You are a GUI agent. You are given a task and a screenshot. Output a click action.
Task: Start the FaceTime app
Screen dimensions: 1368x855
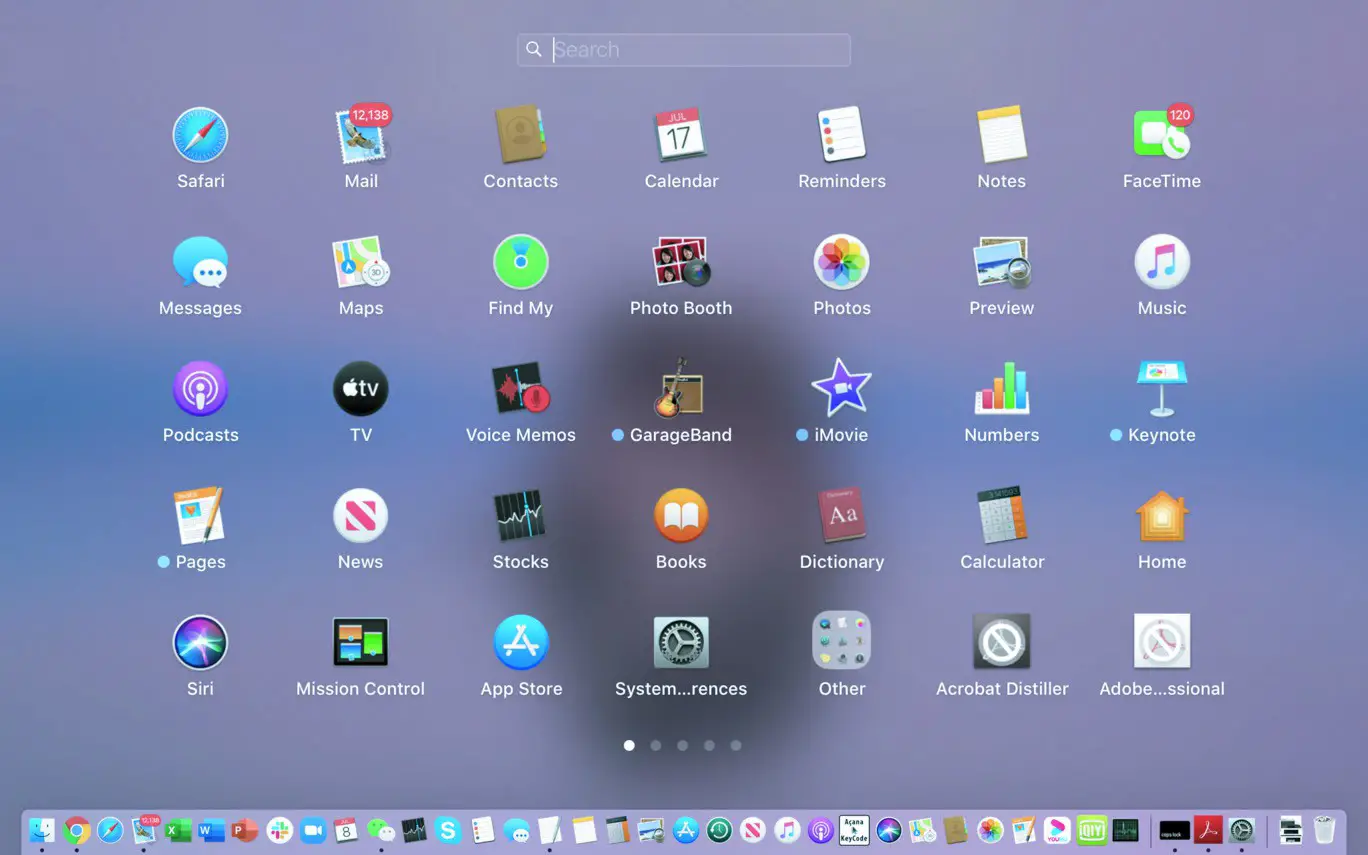pos(1162,135)
